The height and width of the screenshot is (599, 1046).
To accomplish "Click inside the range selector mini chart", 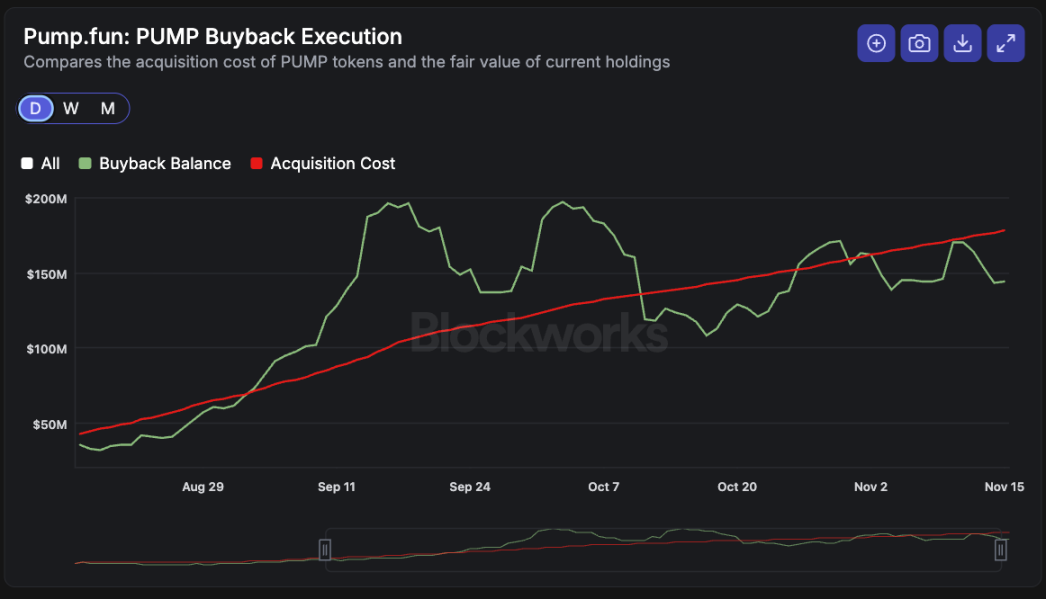I will [x=660, y=548].
